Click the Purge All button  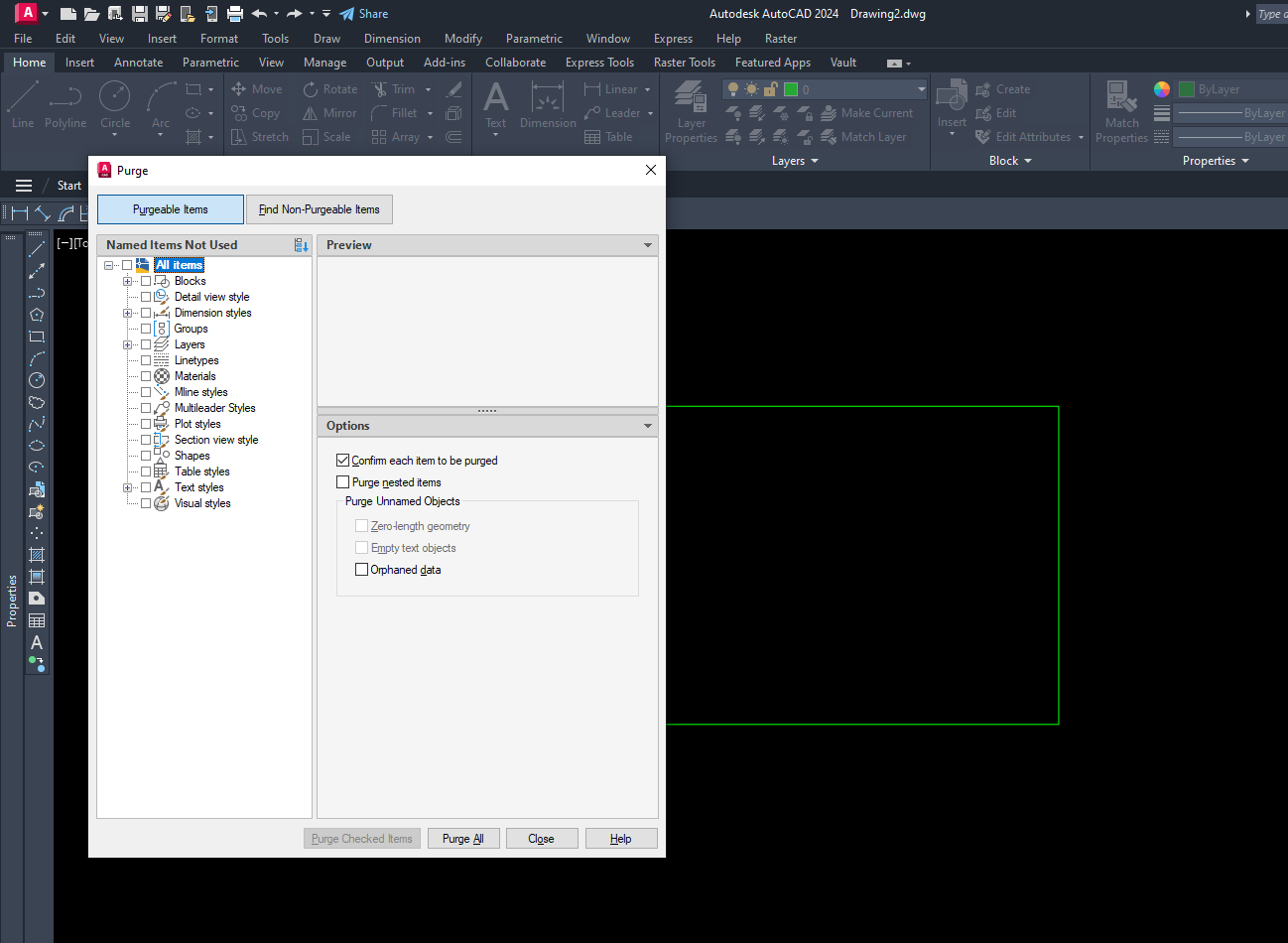click(463, 839)
